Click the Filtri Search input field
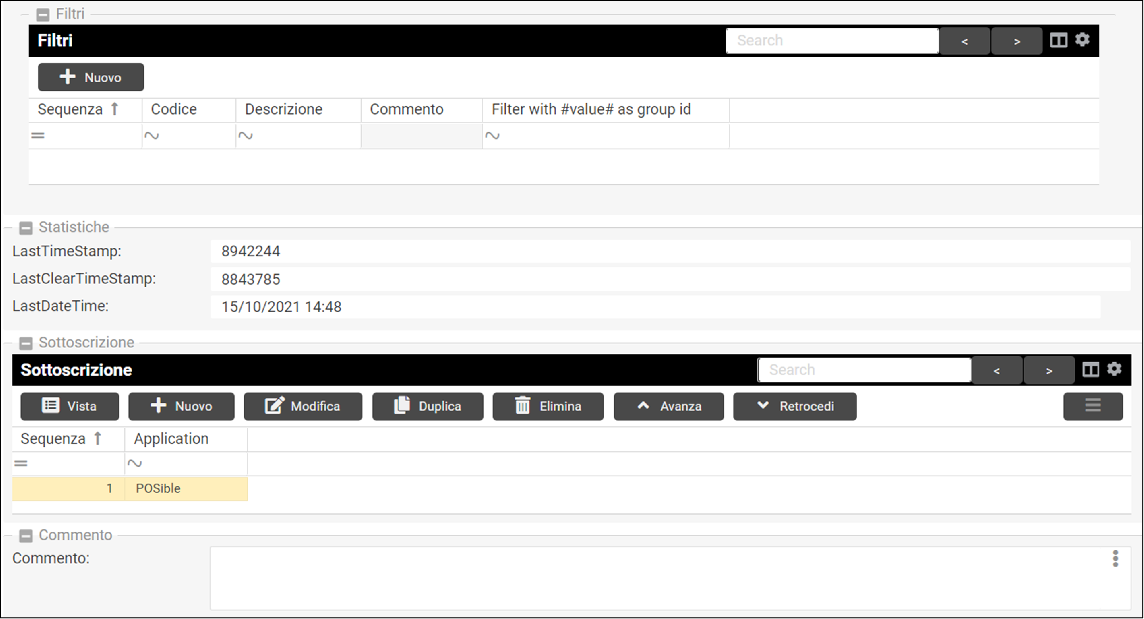Image resolution: width=1144 pixels, height=619 pixels. tap(831, 41)
